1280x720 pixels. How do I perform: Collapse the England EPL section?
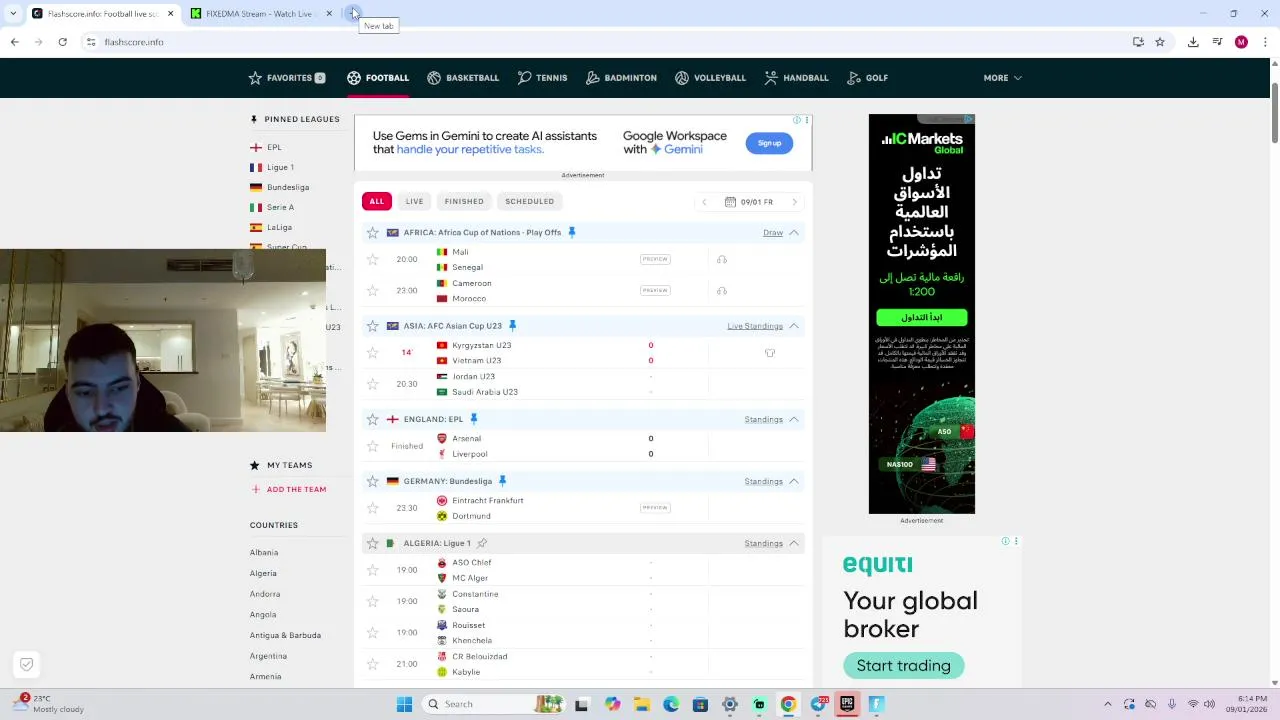[794, 419]
